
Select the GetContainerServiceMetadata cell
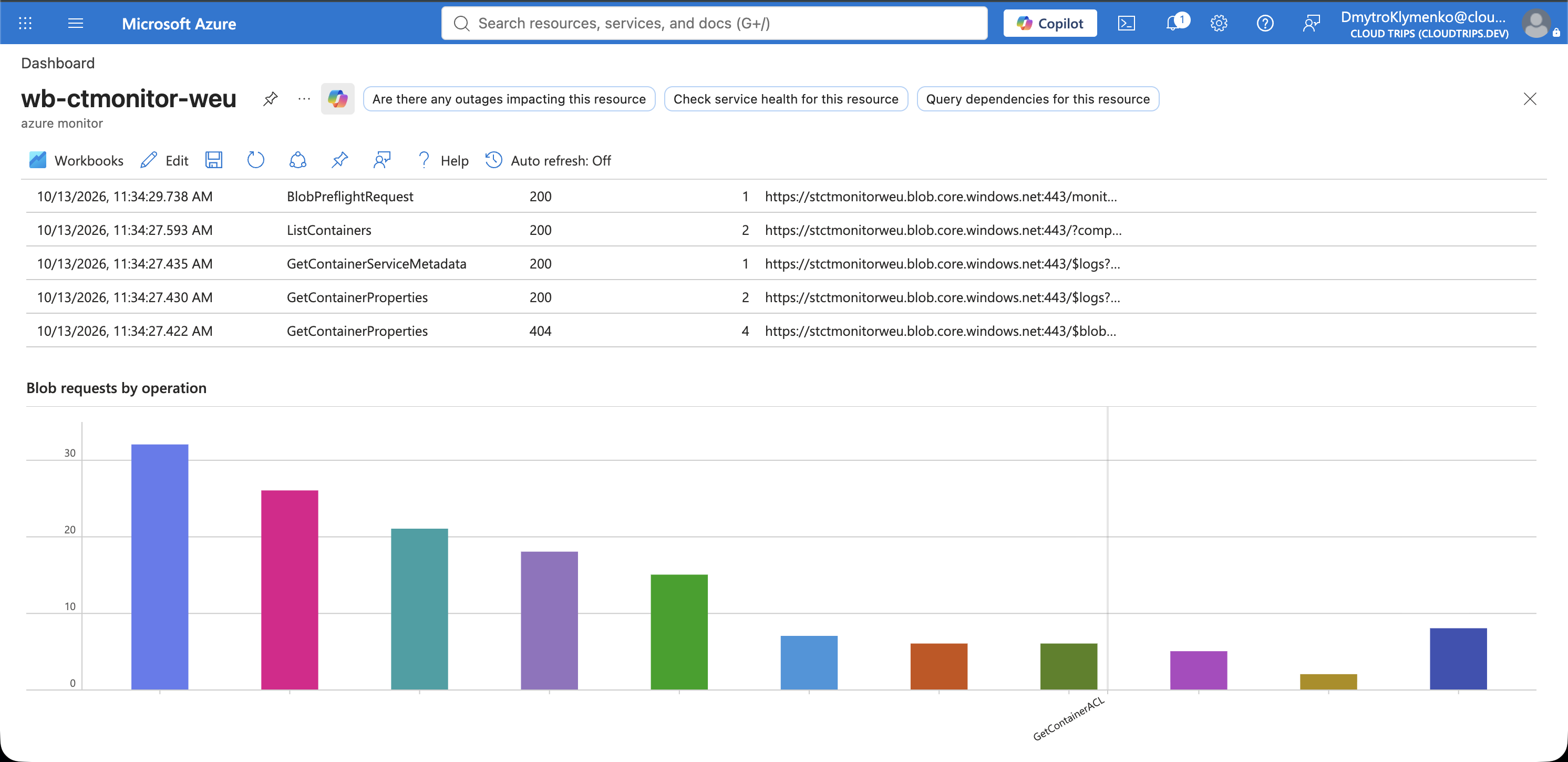tap(376, 263)
